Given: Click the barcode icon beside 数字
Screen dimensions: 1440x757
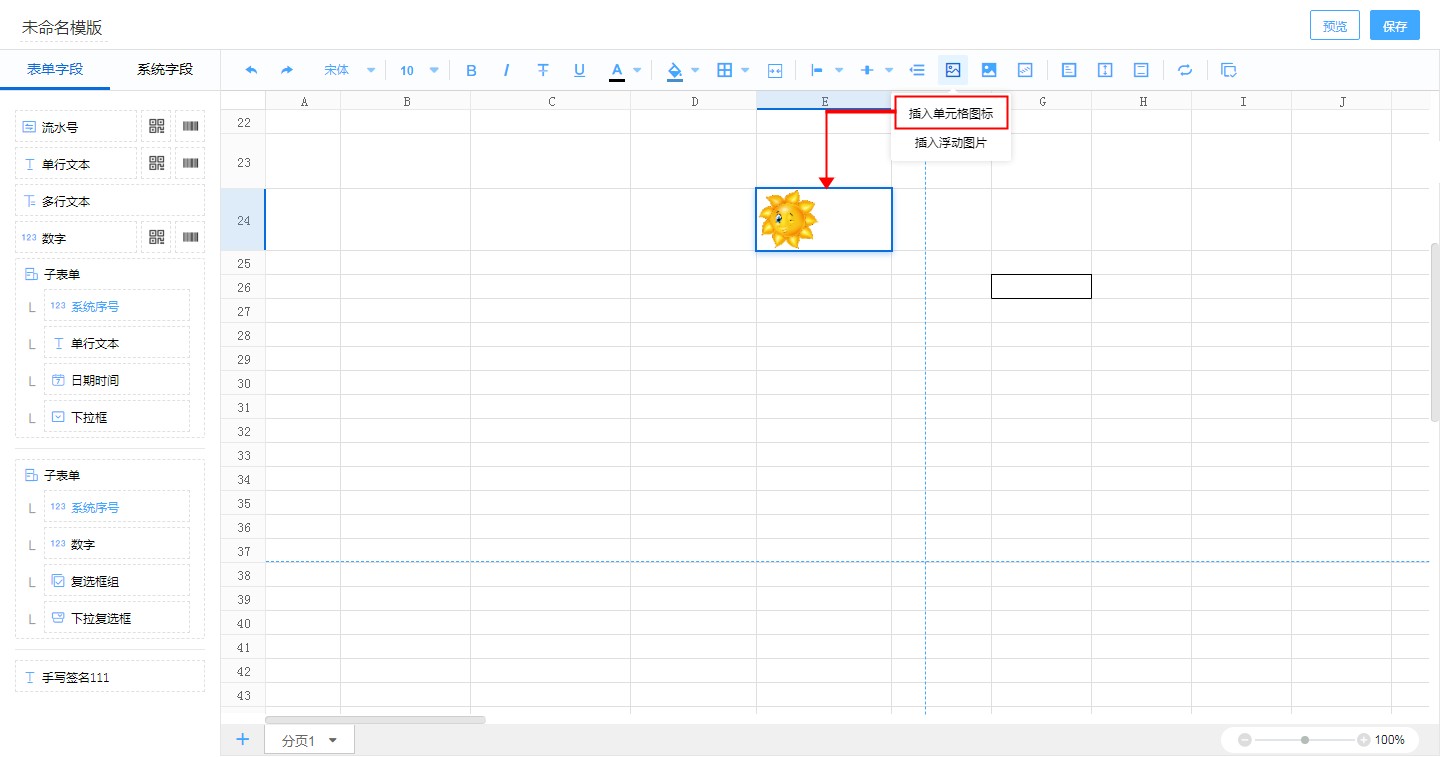Looking at the screenshot, I should click(190, 238).
